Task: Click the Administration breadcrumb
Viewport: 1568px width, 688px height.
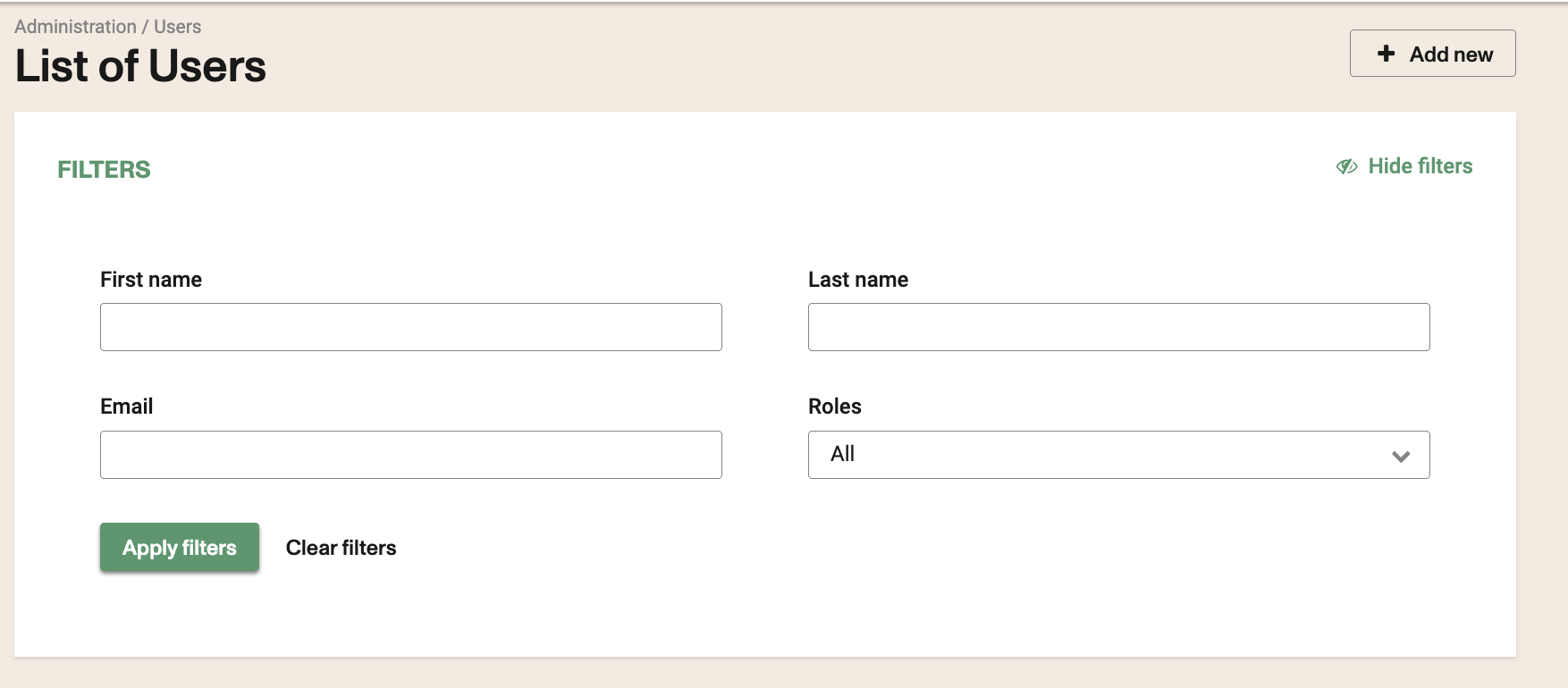Action: click(x=75, y=27)
